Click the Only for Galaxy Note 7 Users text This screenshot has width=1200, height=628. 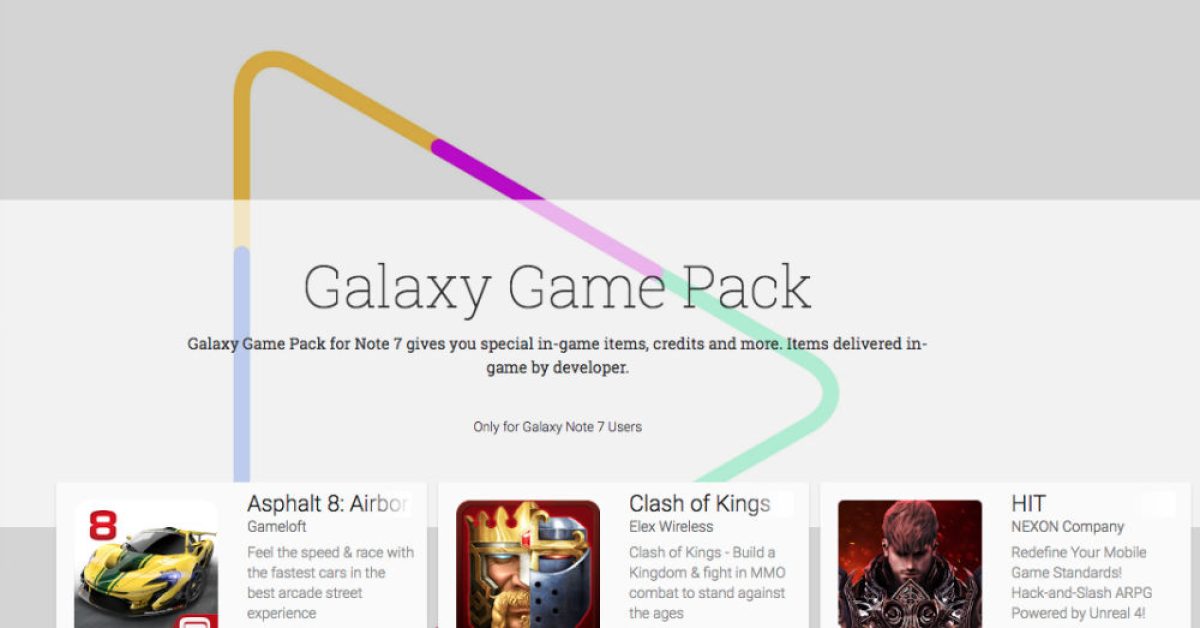(557, 427)
